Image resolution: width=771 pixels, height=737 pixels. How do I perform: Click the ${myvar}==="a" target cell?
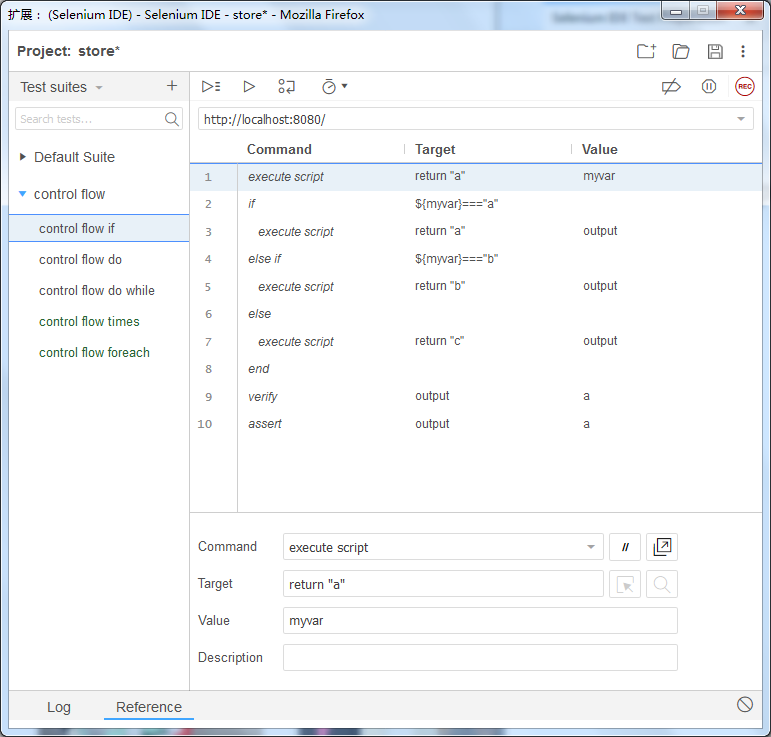point(456,204)
